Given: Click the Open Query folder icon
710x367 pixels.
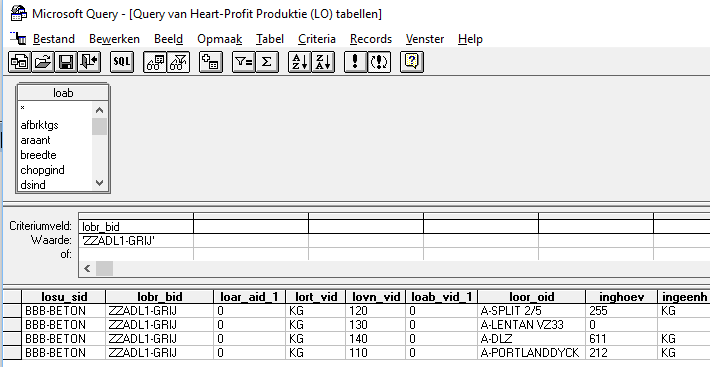Looking at the screenshot, I should pyautogui.click(x=43, y=62).
